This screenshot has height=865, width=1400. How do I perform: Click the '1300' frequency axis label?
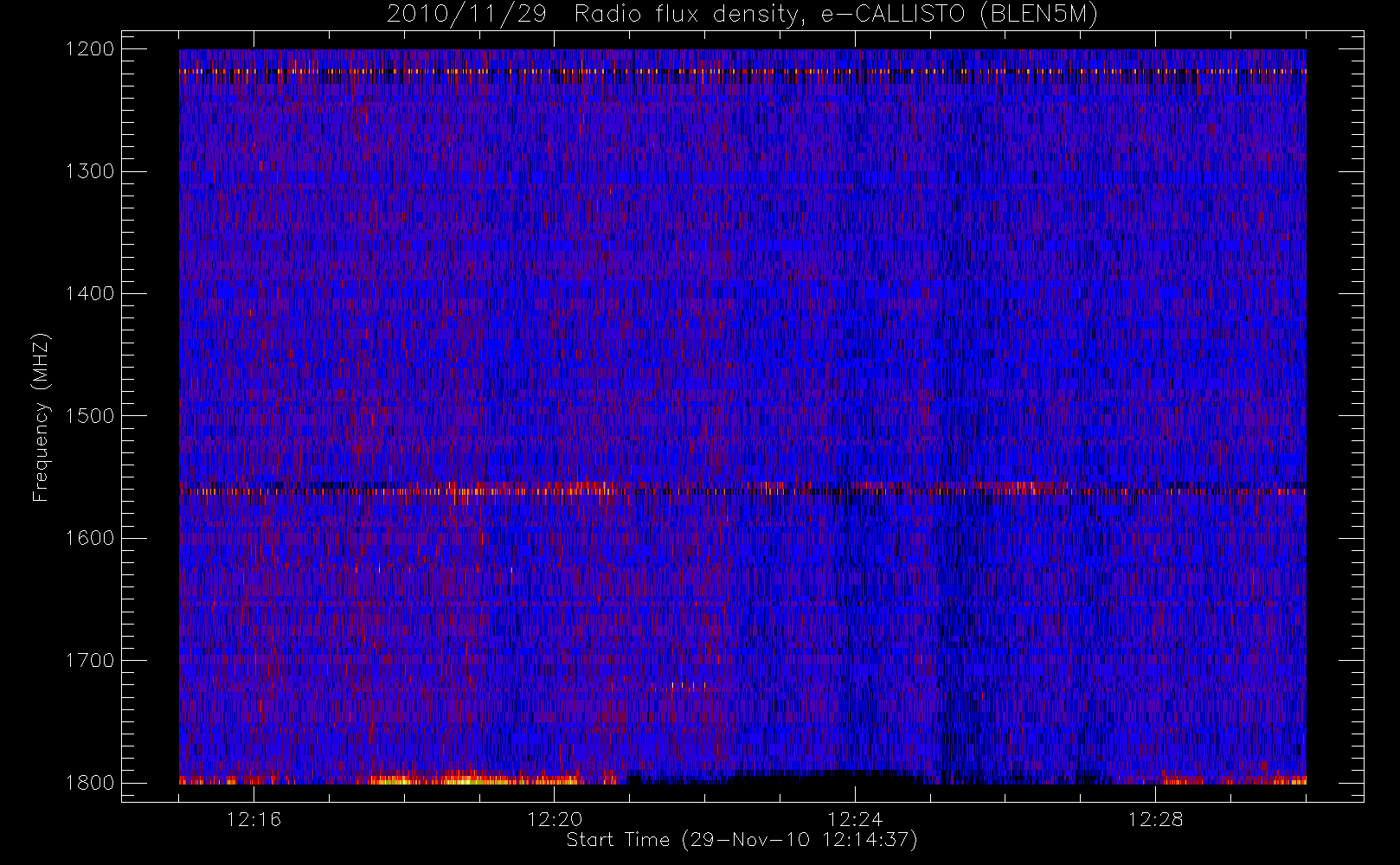pos(90,171)
